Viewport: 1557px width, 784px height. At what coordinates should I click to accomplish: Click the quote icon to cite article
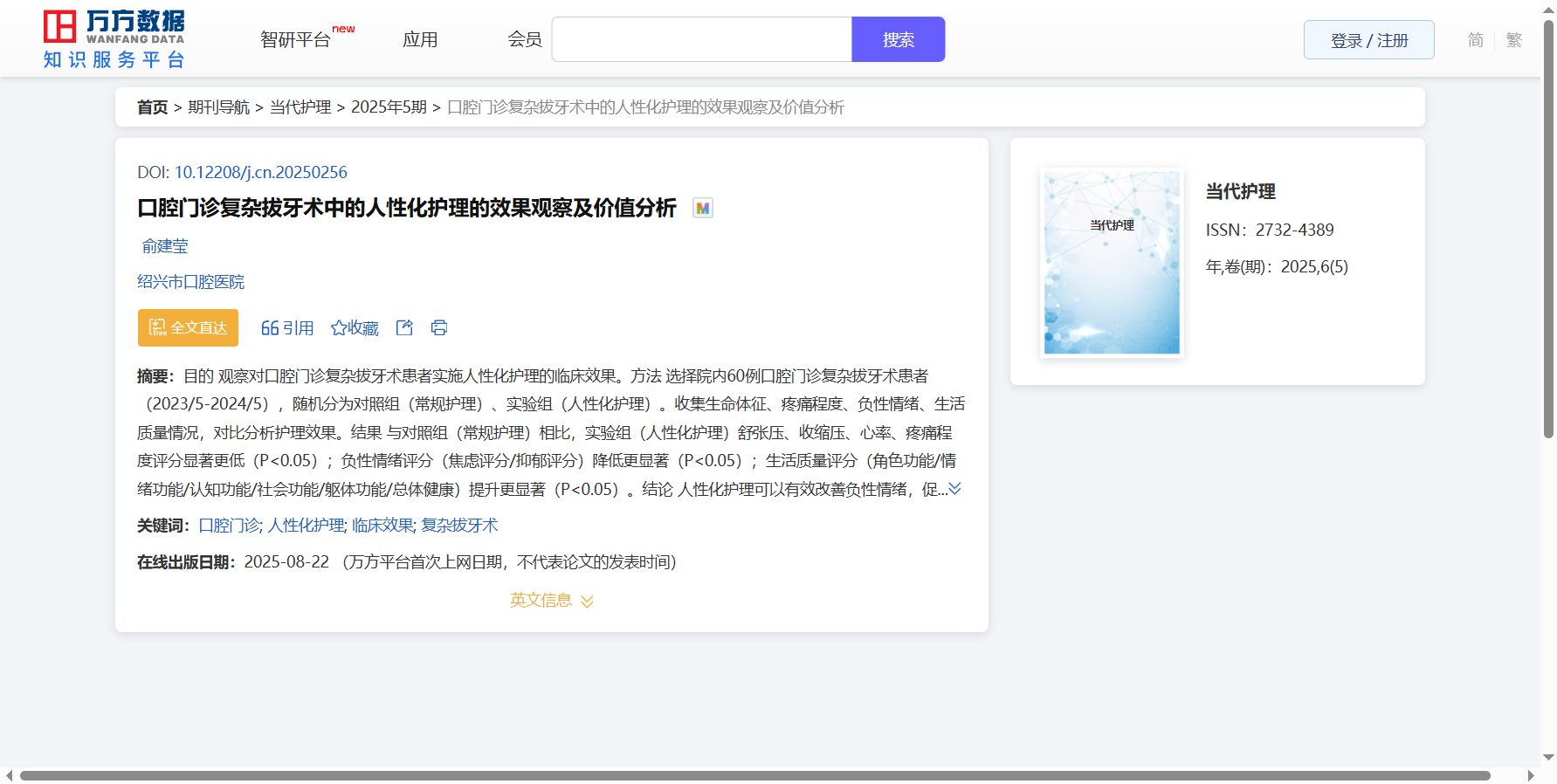click(x=270, y=328)
